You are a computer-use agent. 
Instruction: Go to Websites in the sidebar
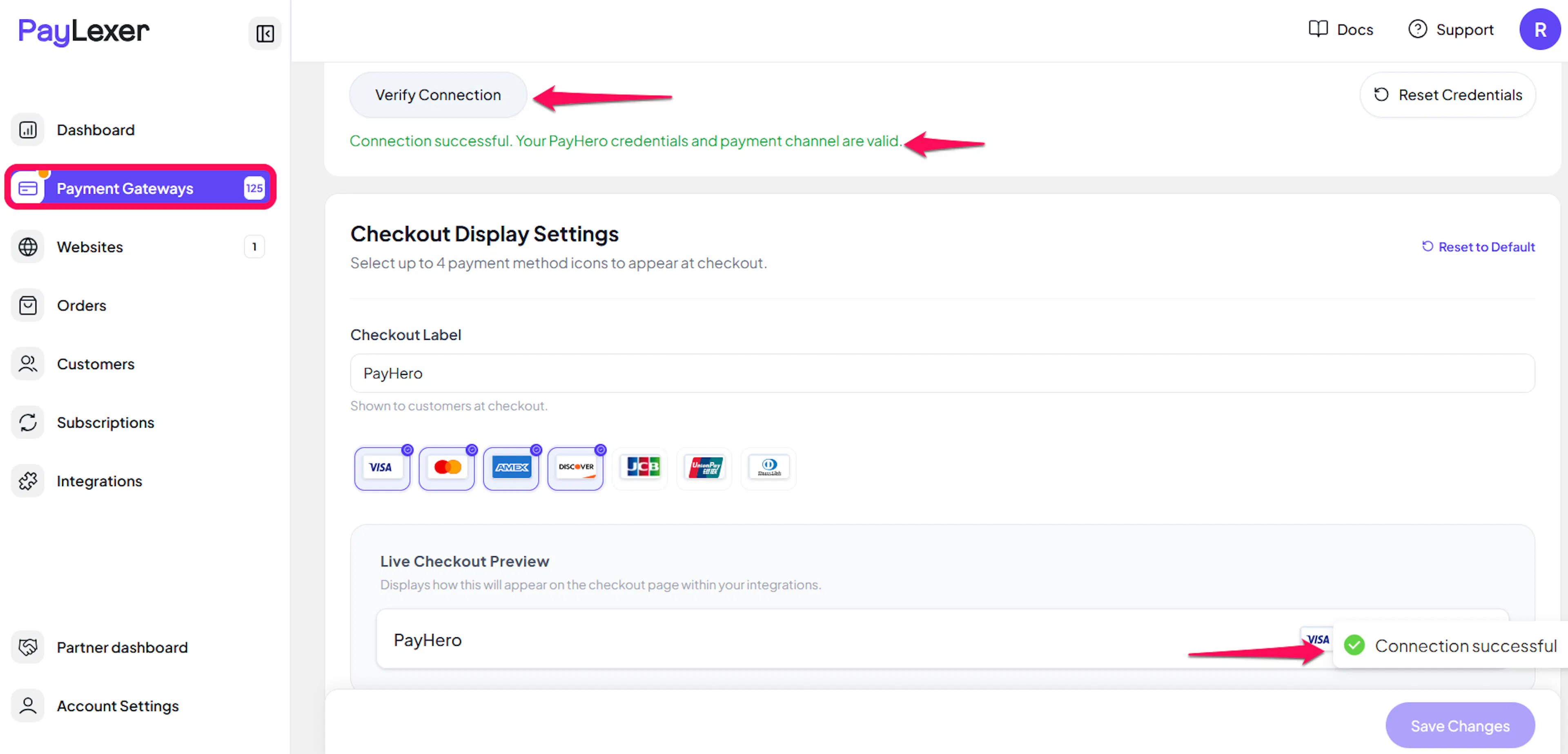pyautogui.click(x=140, y=247)
